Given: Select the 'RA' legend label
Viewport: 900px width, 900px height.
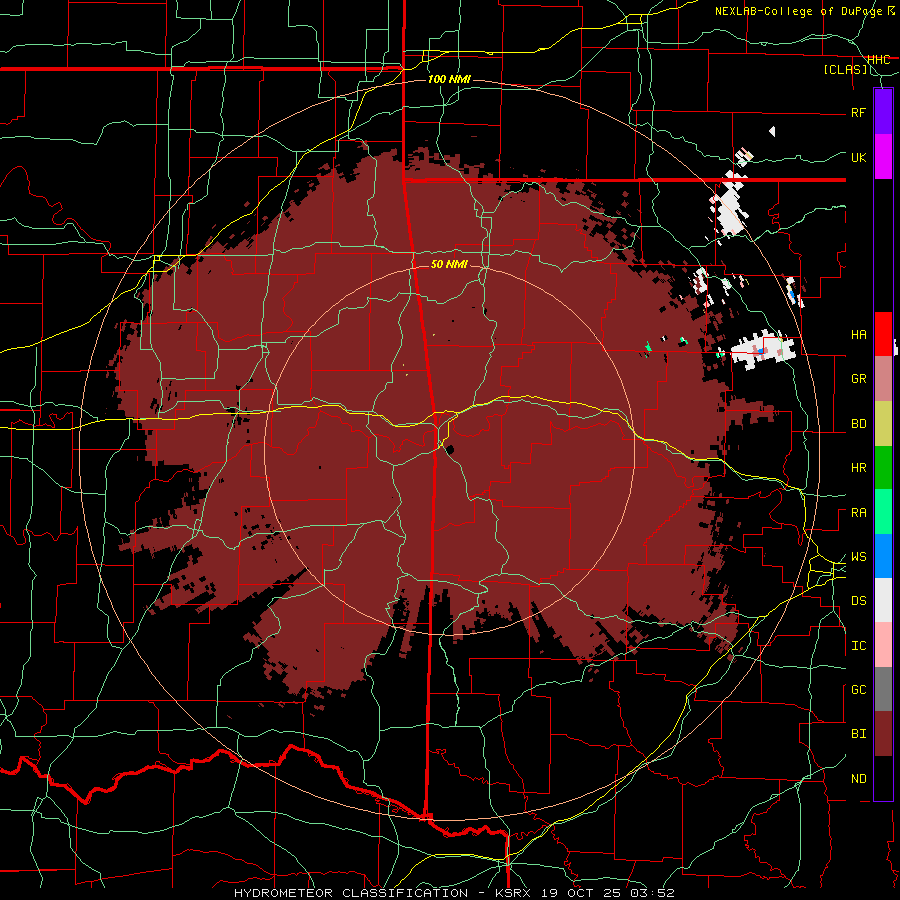Looking at the screenshot, I should (858, 513).
